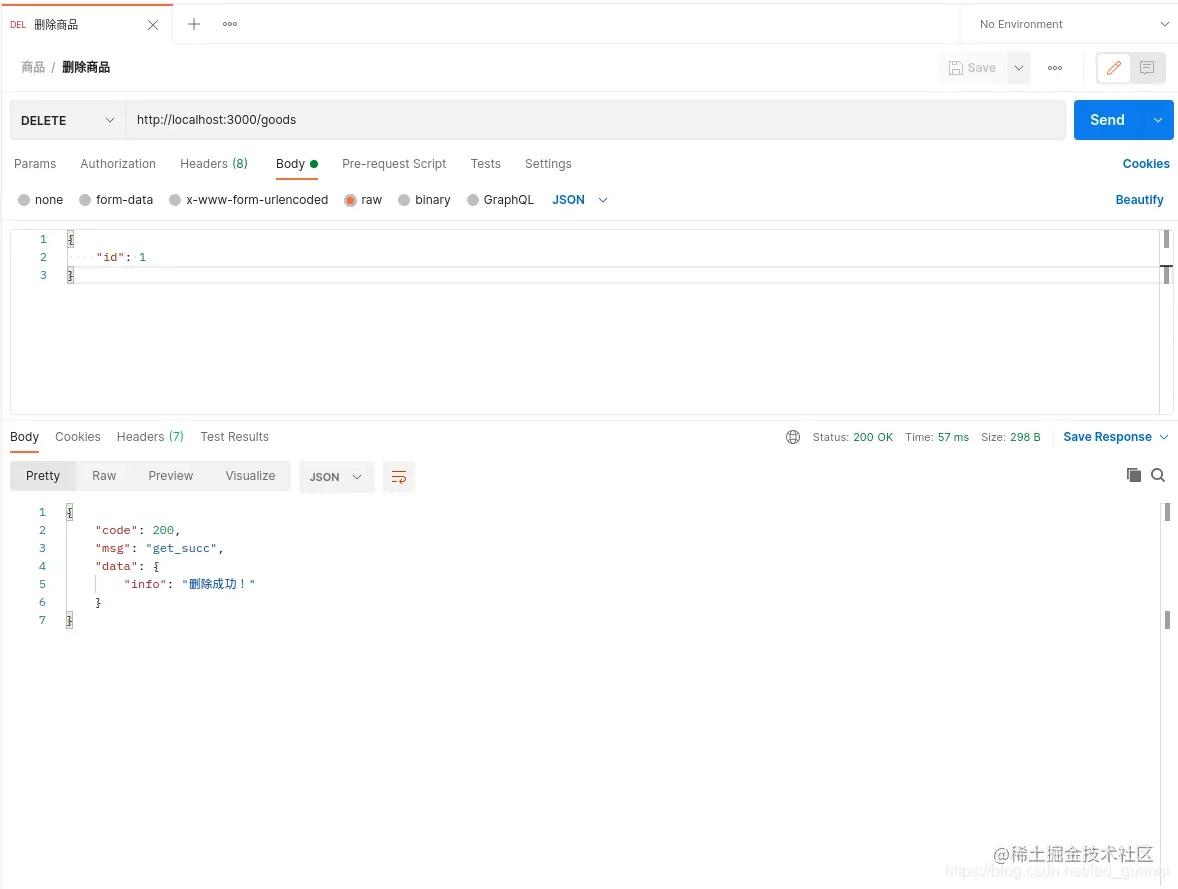Screen dimensions: 1178x889
Task: Expand the Save options arrow
Action: 1019,68
